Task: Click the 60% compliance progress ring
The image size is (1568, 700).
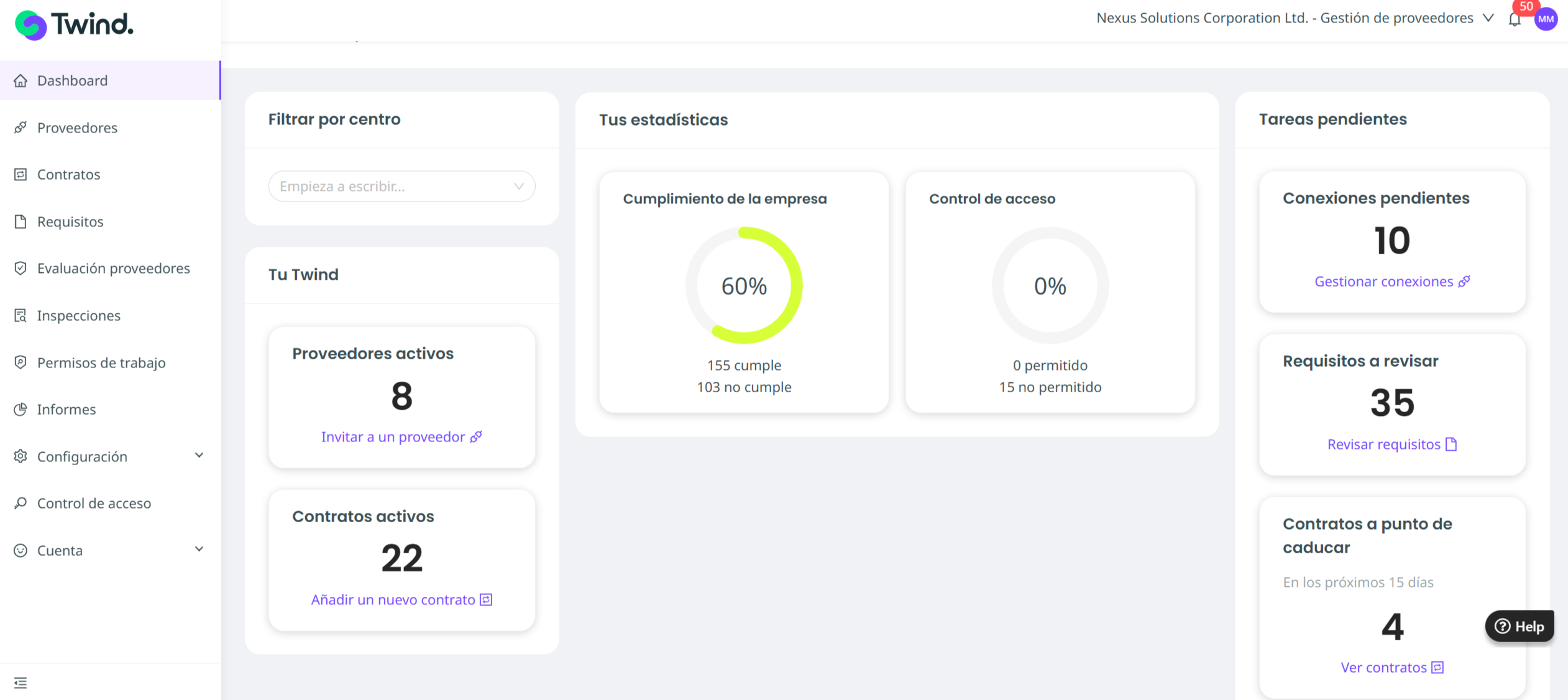Action: [x=744, y=285]
